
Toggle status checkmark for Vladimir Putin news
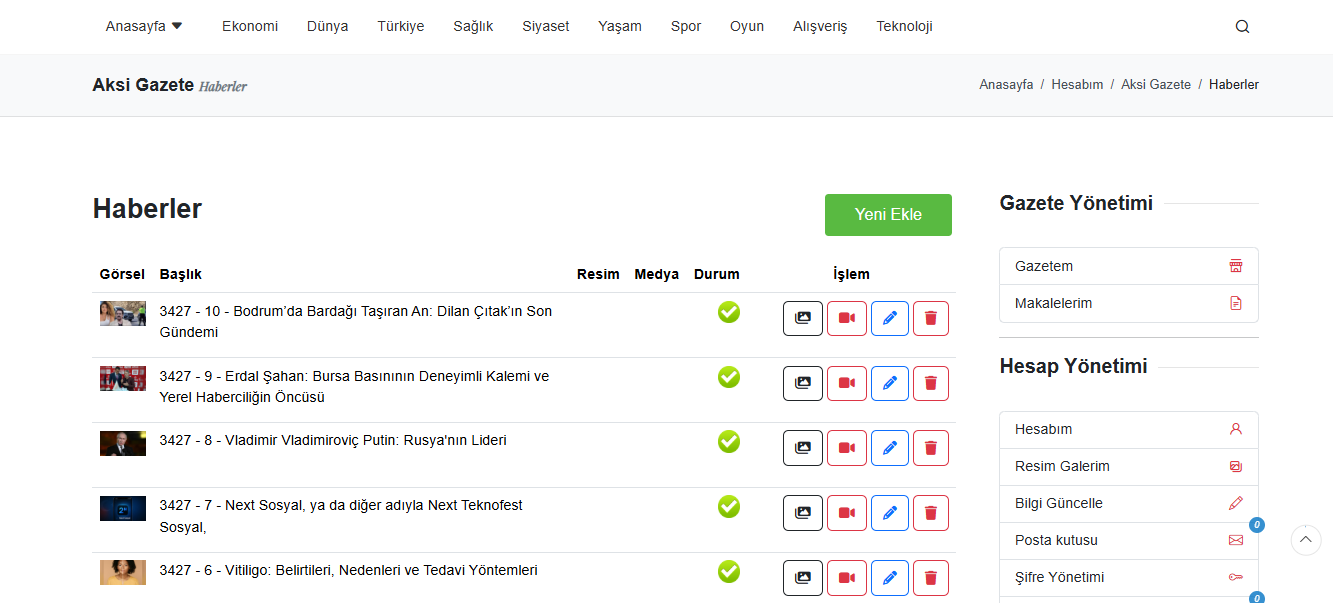click(x=729, y=441)
